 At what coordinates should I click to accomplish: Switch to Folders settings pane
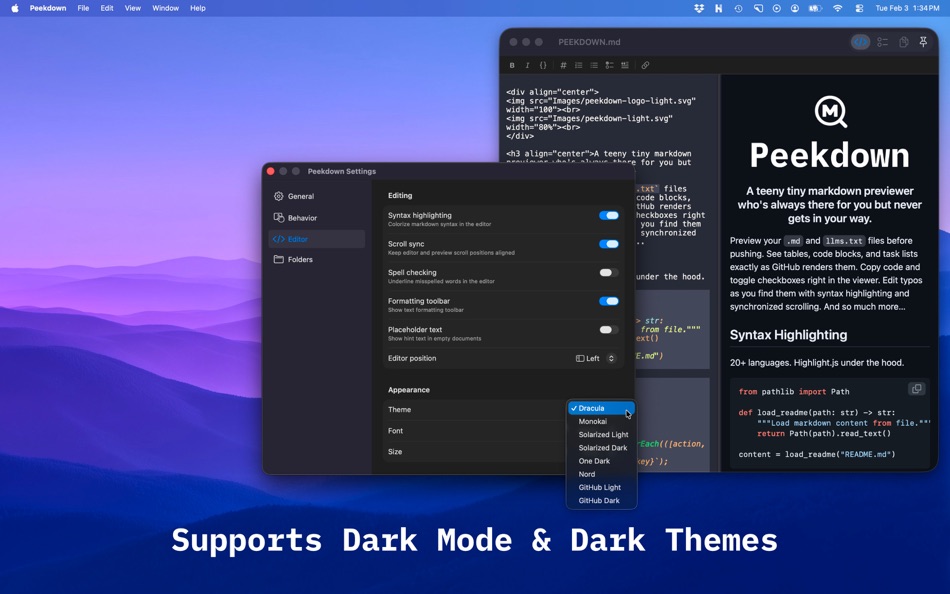pos(316,259)
